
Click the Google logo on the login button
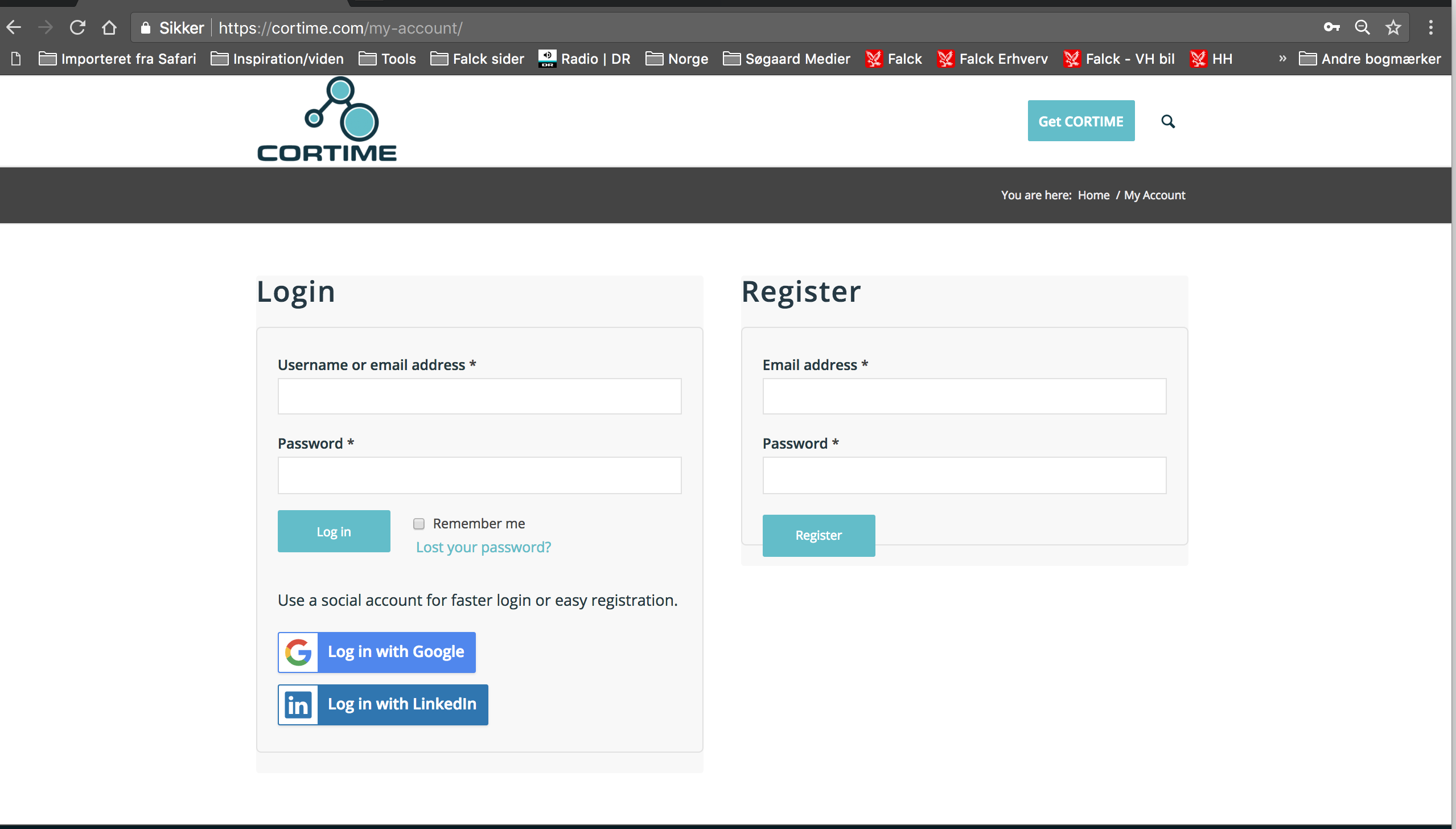pyautogui.click(x=298, y=652)
